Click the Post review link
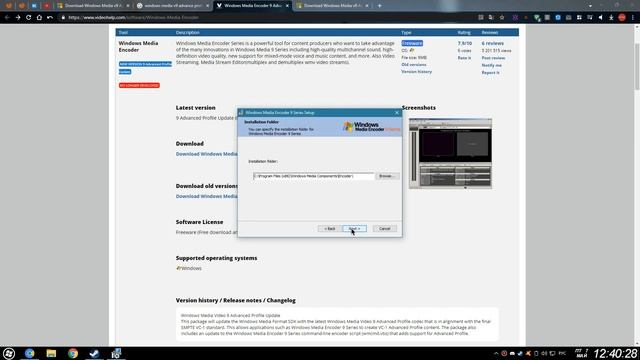The image size is (640, 360). [493, 58]
